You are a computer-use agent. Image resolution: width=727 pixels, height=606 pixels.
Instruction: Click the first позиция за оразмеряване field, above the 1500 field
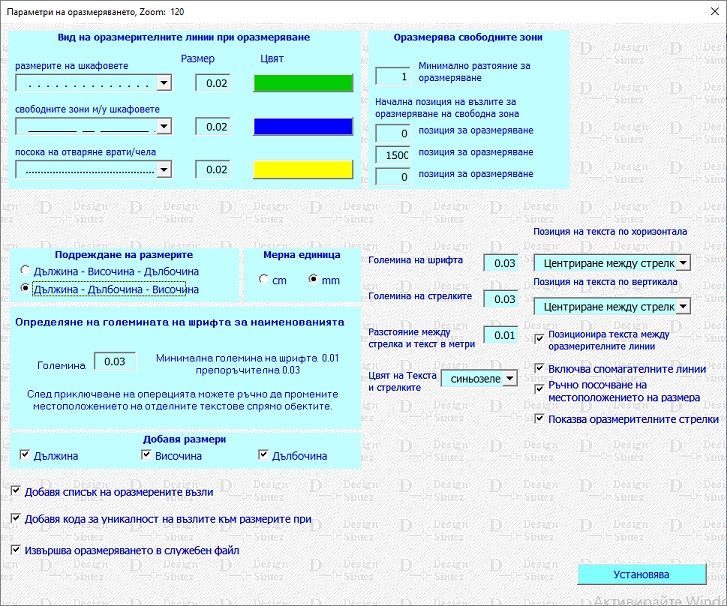[x=393, y=133]
